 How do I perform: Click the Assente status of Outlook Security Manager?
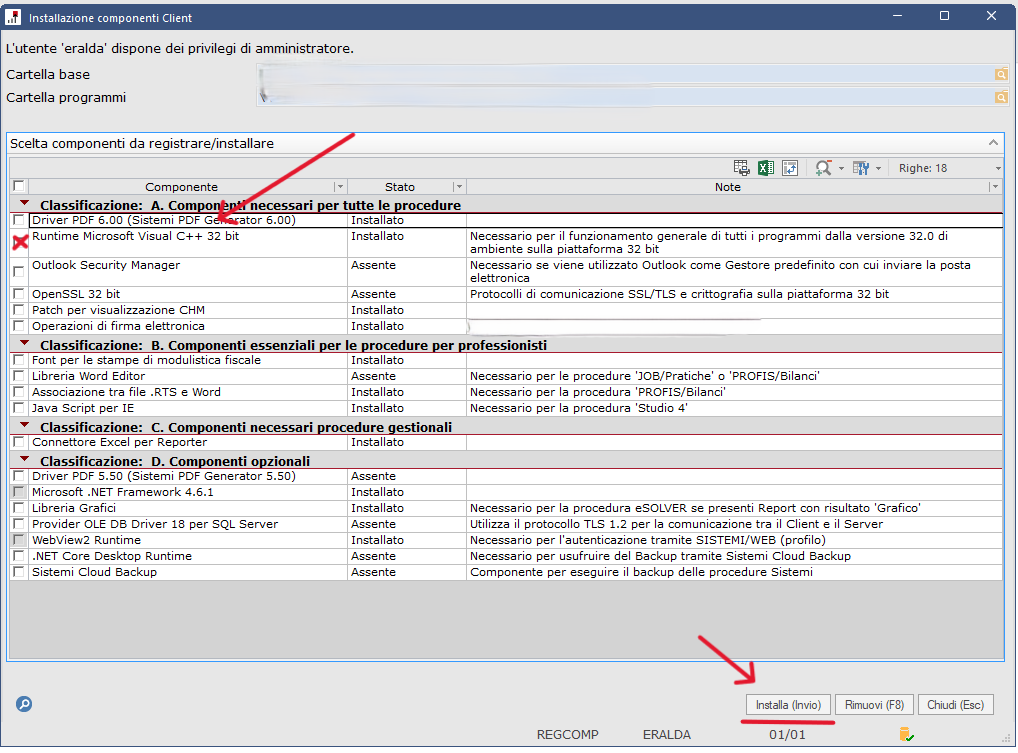(x=373, y=265)
